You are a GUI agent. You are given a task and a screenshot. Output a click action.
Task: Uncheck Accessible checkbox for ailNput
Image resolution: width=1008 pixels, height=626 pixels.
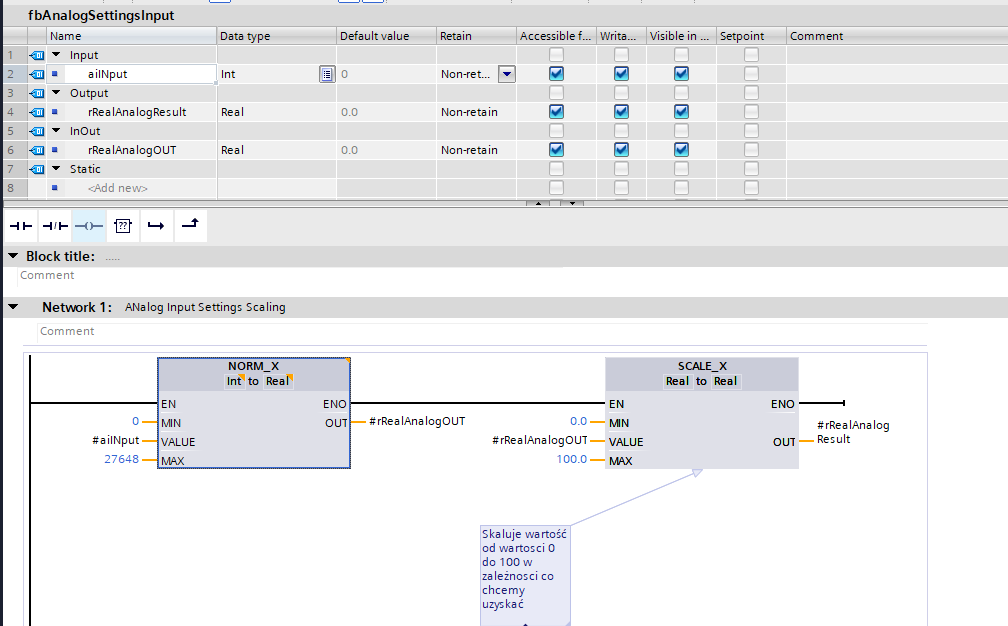pyautogui.click(x=556, y=74)
